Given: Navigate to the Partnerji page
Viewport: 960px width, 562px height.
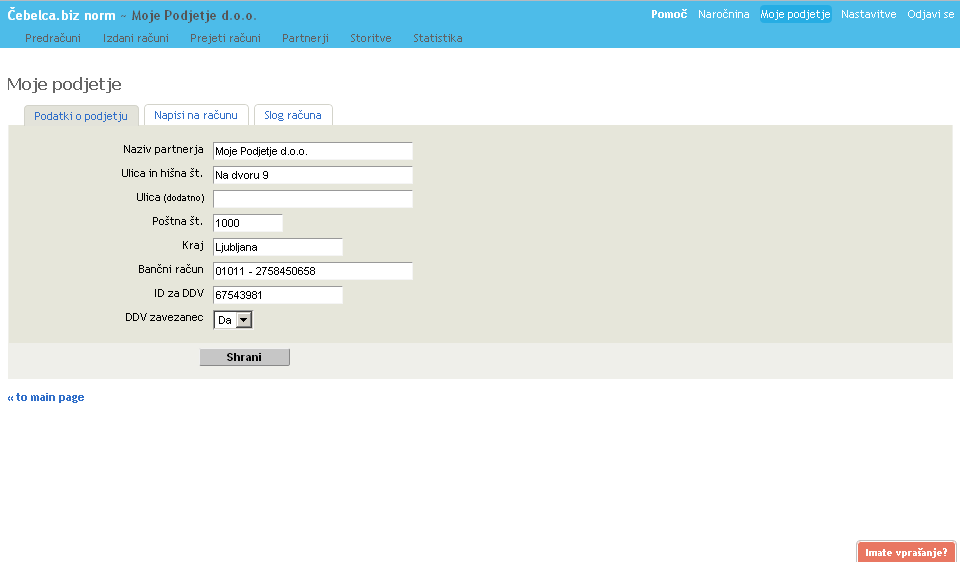Looking at the screenshot, I should [x=305, y=38].
